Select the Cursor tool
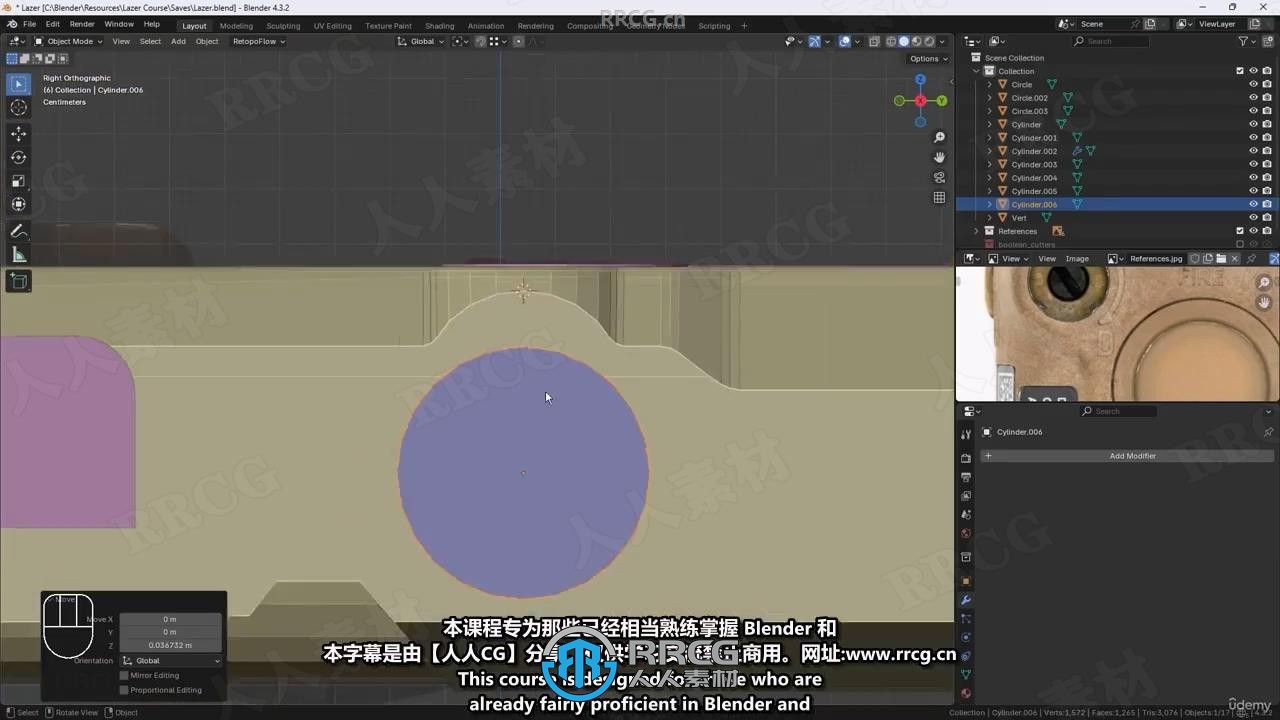This screenshot has width=1280, height=720. coord(18,108)
